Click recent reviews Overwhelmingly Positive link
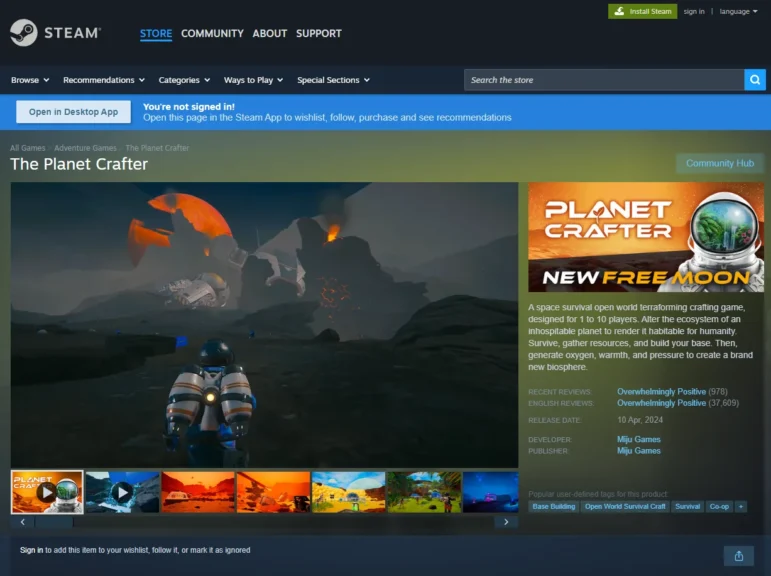 [x=661, y=392]
